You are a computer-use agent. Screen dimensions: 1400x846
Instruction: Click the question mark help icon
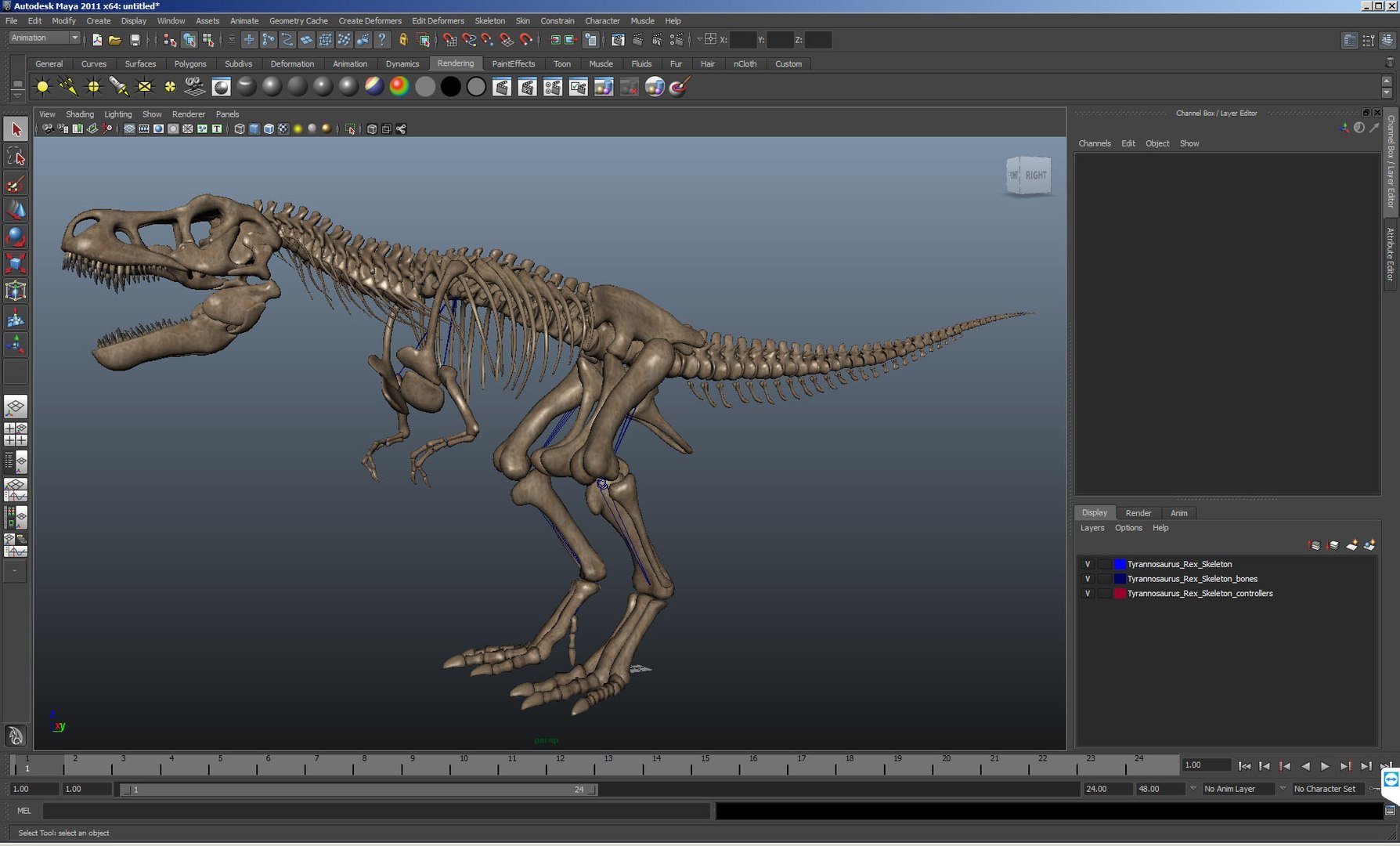382,39
